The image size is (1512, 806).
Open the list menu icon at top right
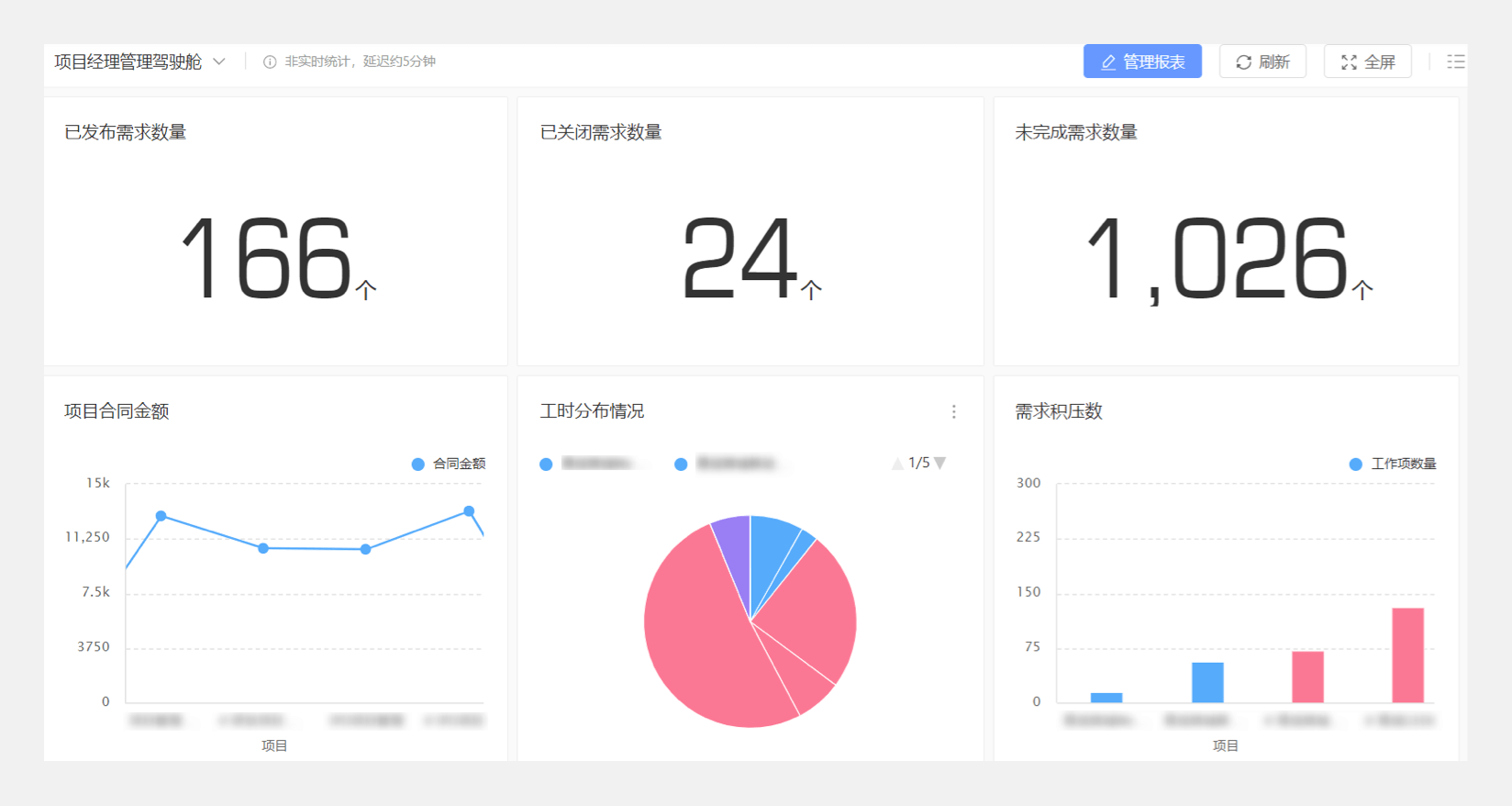click(1455, 62)
